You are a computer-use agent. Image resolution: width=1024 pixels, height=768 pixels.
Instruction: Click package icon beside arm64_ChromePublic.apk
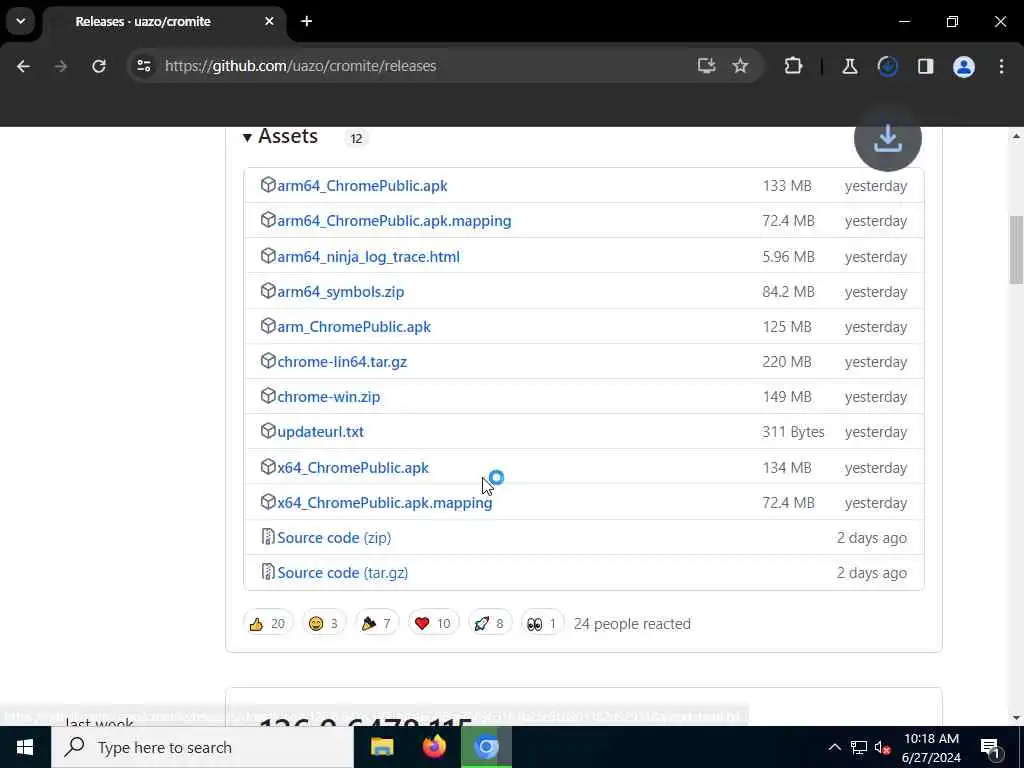(268, 185)
